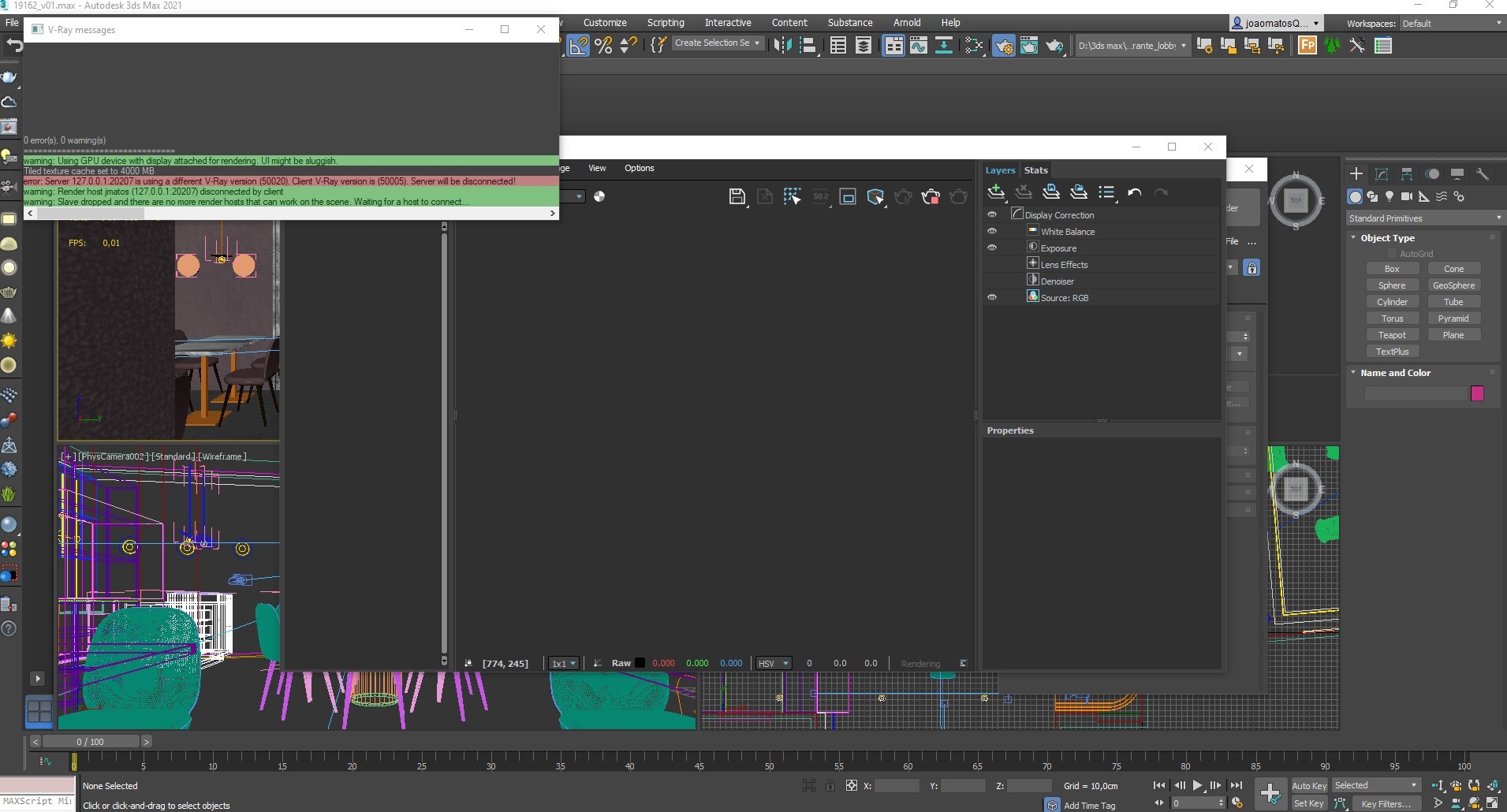Viewport: 1507px width, 812px height.
Task: Open the frame buffer Options menu
Action: [x=639, y=168]
